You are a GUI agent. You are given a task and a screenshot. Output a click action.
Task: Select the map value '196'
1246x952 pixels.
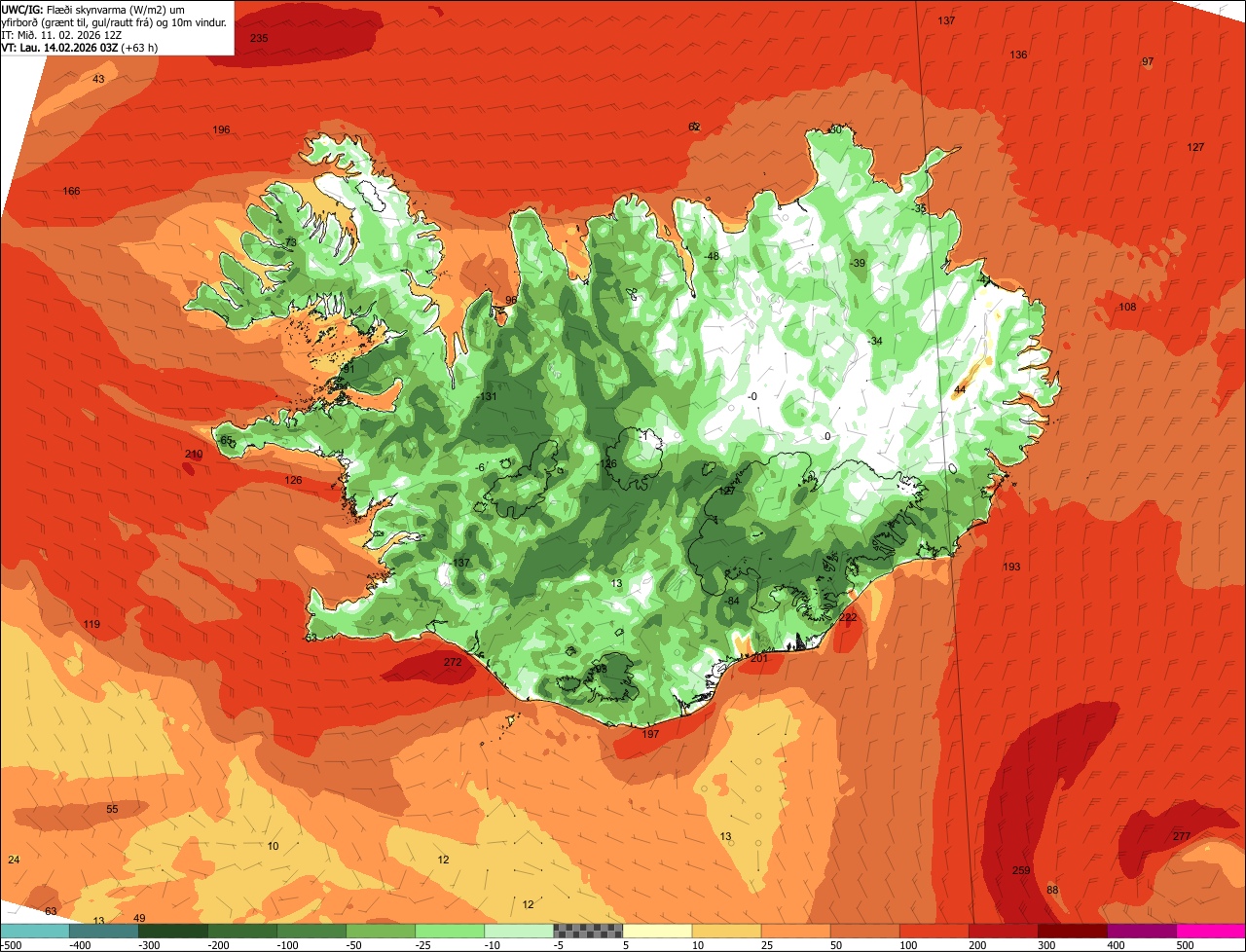222,130
